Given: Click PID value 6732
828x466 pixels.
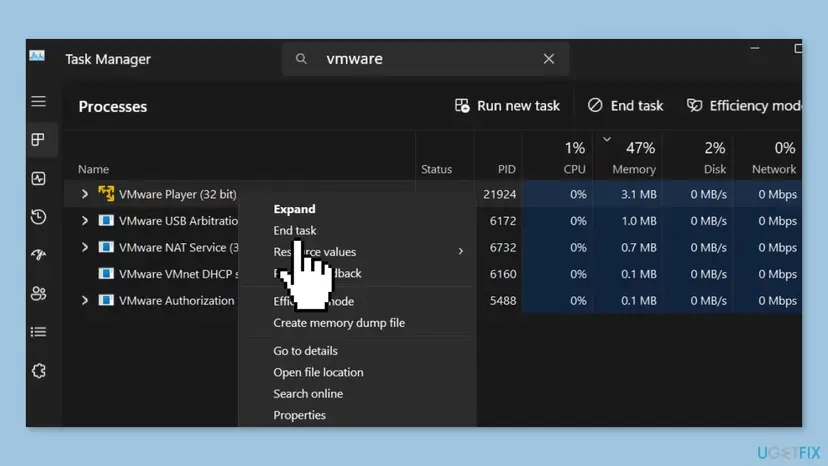Looking at the screenshot, I should 503,247.
